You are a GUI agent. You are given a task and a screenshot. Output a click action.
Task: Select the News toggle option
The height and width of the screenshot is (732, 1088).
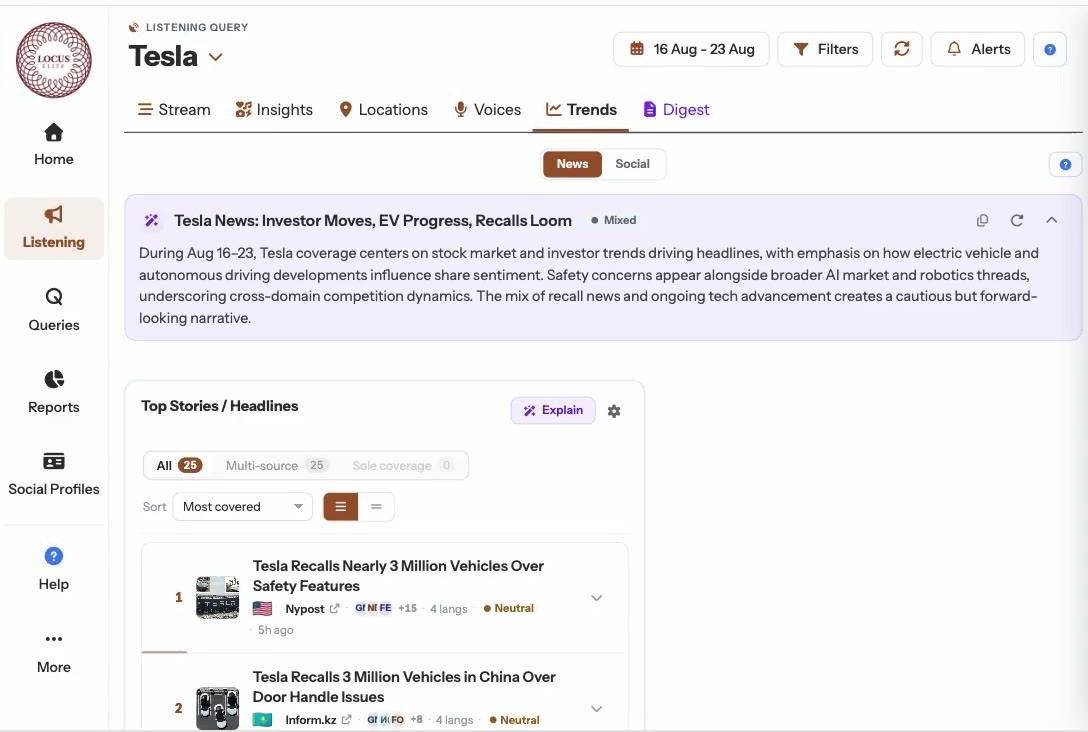[x=572, y=164]
